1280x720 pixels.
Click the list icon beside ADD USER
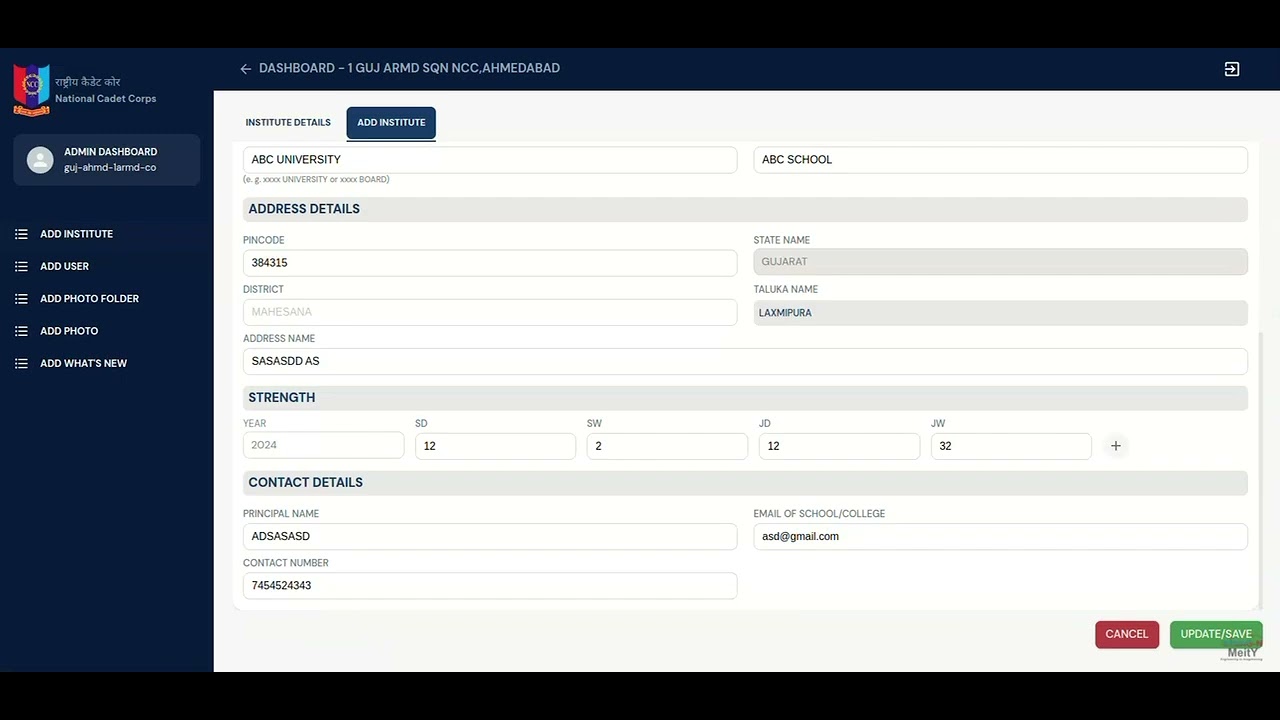21,266
